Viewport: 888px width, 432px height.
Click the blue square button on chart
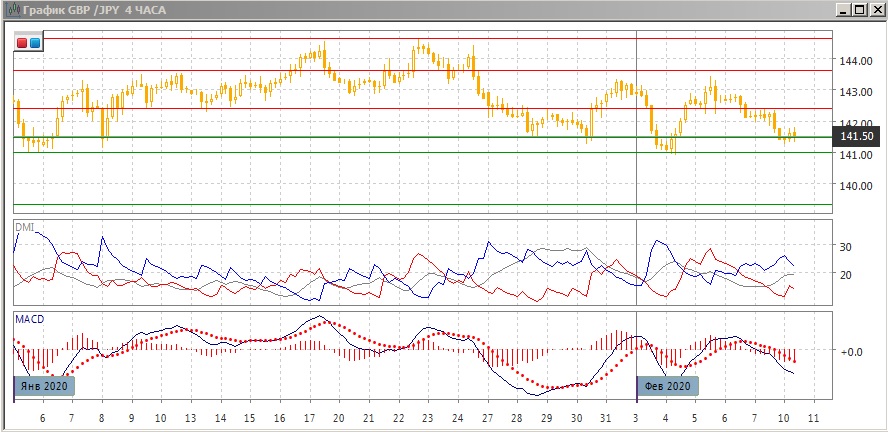[x=35, y=43]
